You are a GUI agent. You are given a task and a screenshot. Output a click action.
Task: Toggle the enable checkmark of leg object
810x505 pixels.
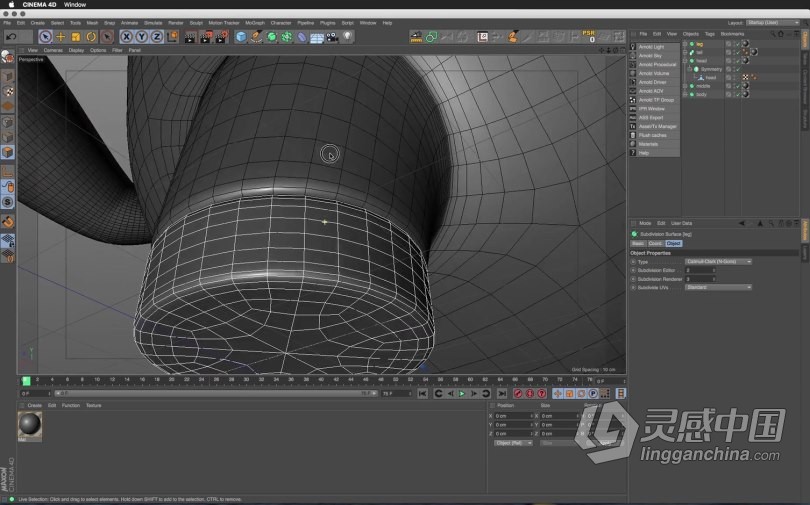click(738, 44)
